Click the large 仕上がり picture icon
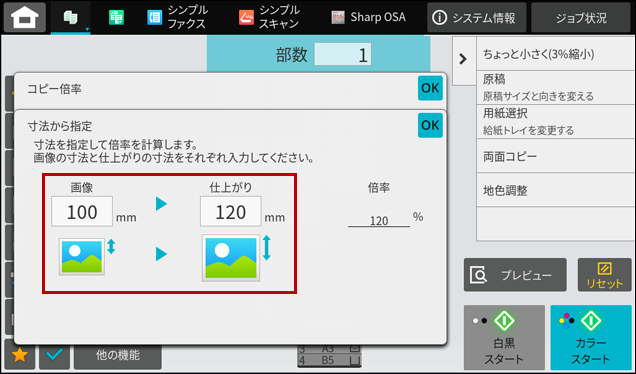This screenshot has width=636, height=374. coord(231,258)
